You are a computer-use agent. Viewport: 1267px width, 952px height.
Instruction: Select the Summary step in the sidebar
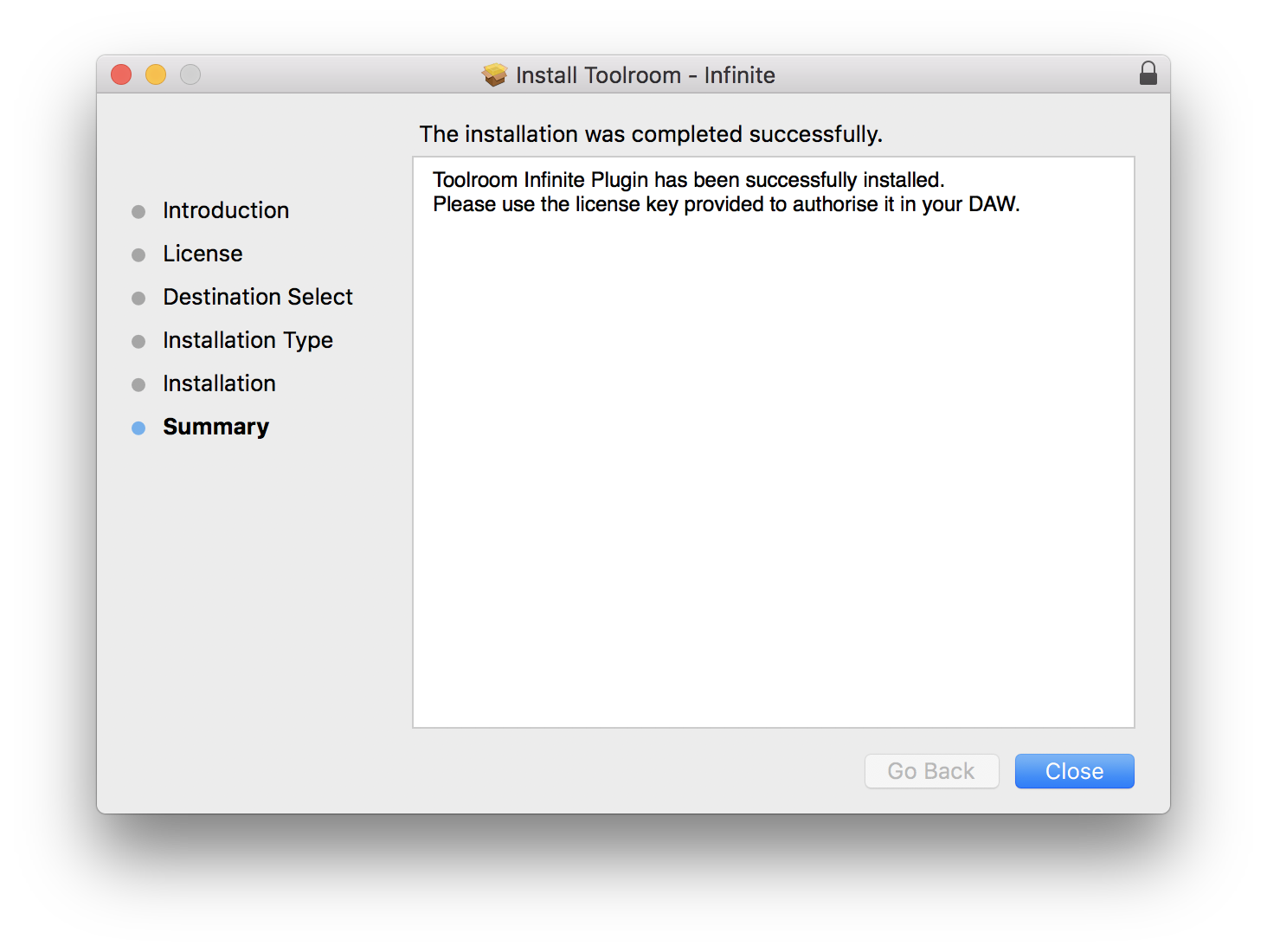[215, 427]
